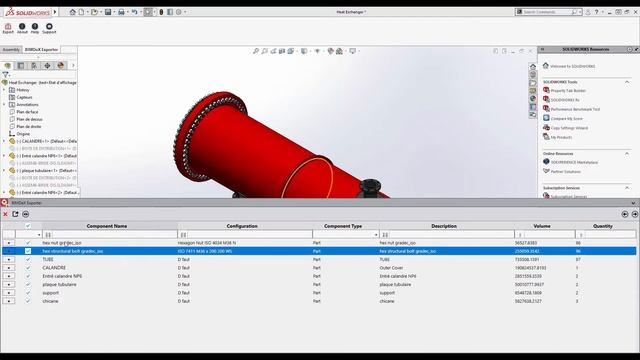Collapse the Online Resources section
640x360 pixels.
[x=627, y=153]
